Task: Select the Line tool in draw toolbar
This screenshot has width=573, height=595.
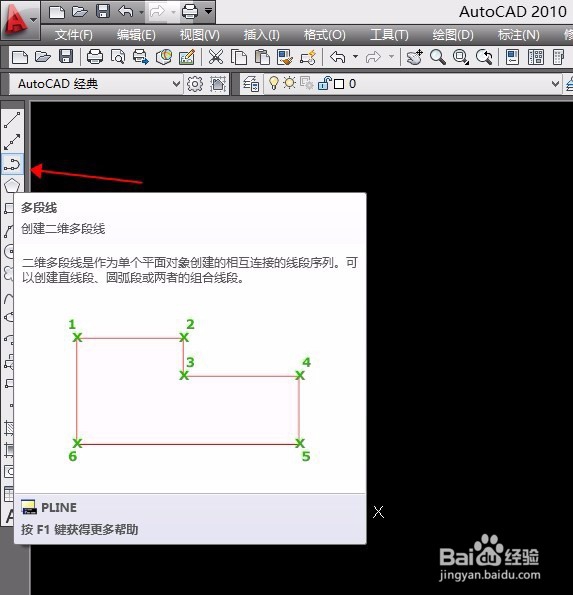Action: [x=12, y=120]
